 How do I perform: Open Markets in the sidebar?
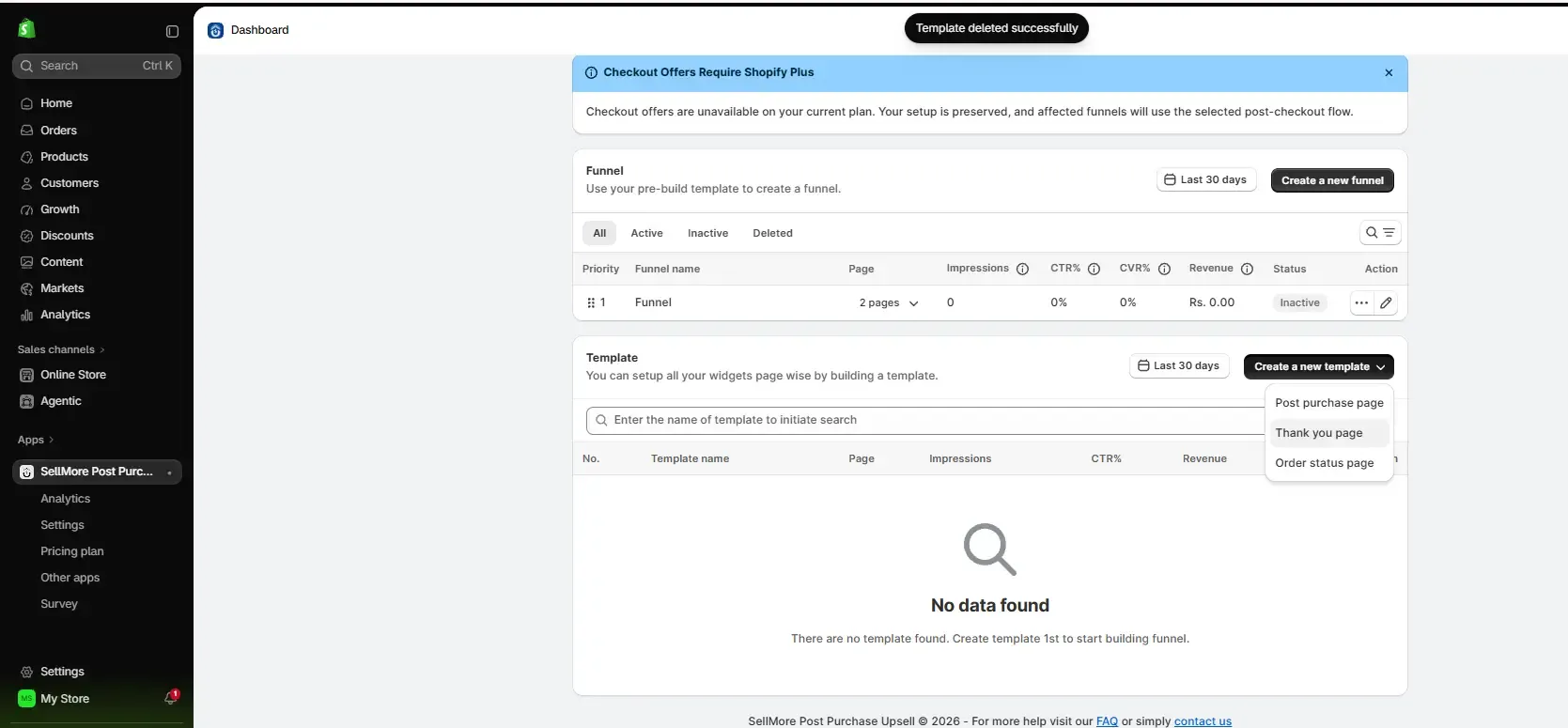[62, 288]
